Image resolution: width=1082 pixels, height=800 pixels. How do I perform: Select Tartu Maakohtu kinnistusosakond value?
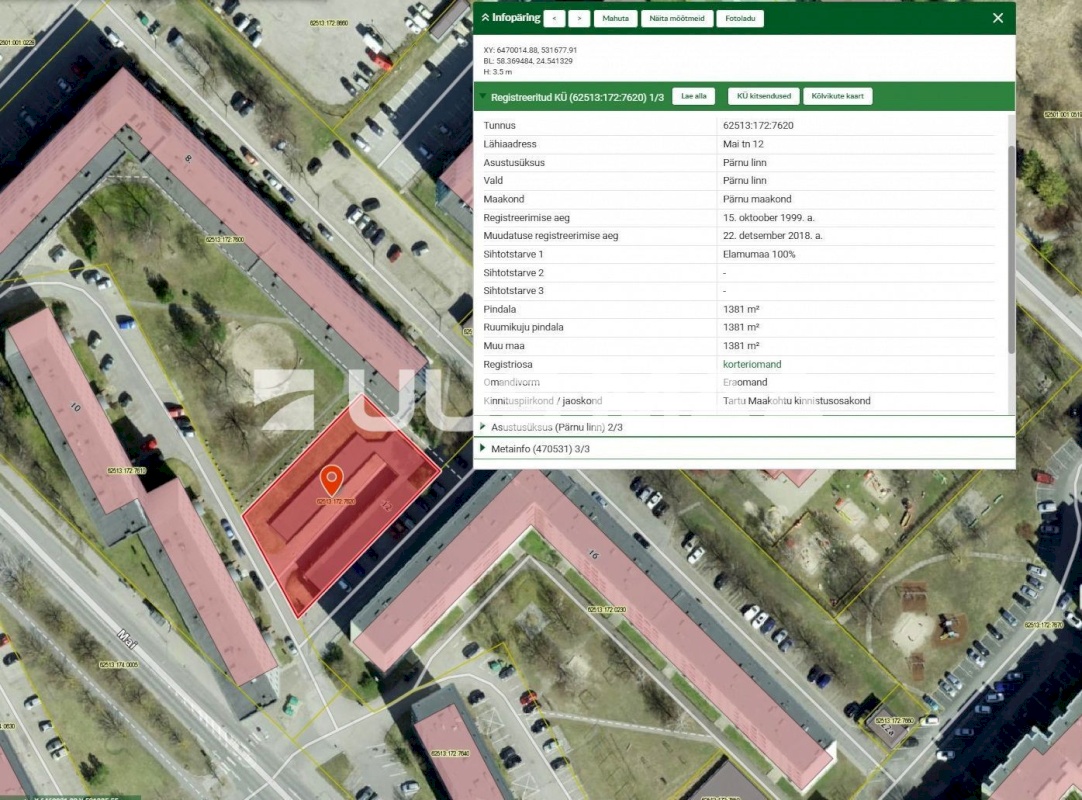(796, 401)
